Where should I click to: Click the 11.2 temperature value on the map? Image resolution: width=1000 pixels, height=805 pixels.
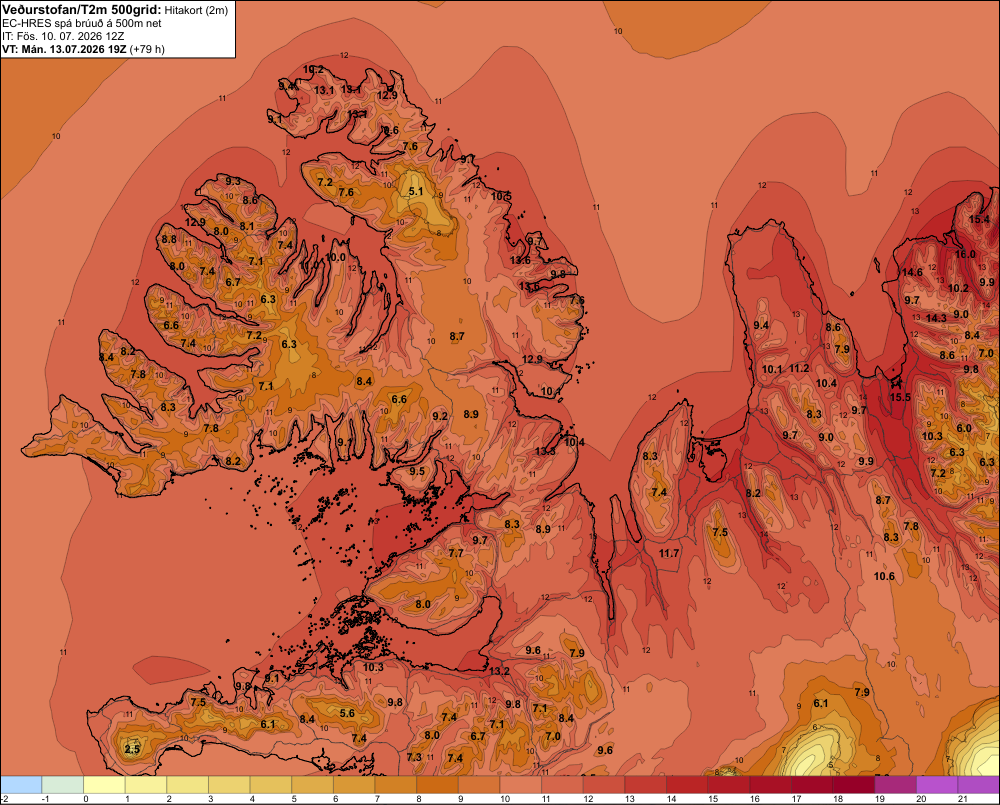[799, 368]
